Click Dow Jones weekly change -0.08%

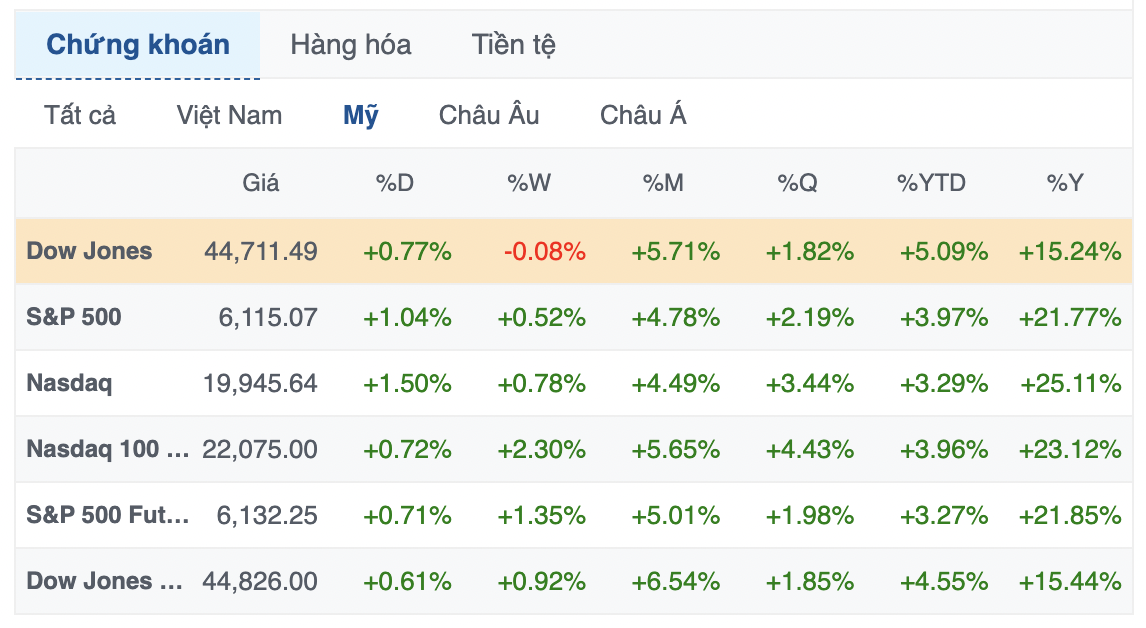click(x=544, y=251)
